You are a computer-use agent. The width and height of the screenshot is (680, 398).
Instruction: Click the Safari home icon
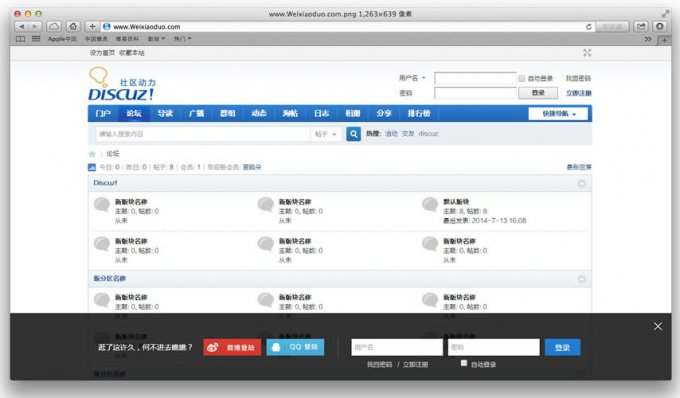(x=73, y=26)
